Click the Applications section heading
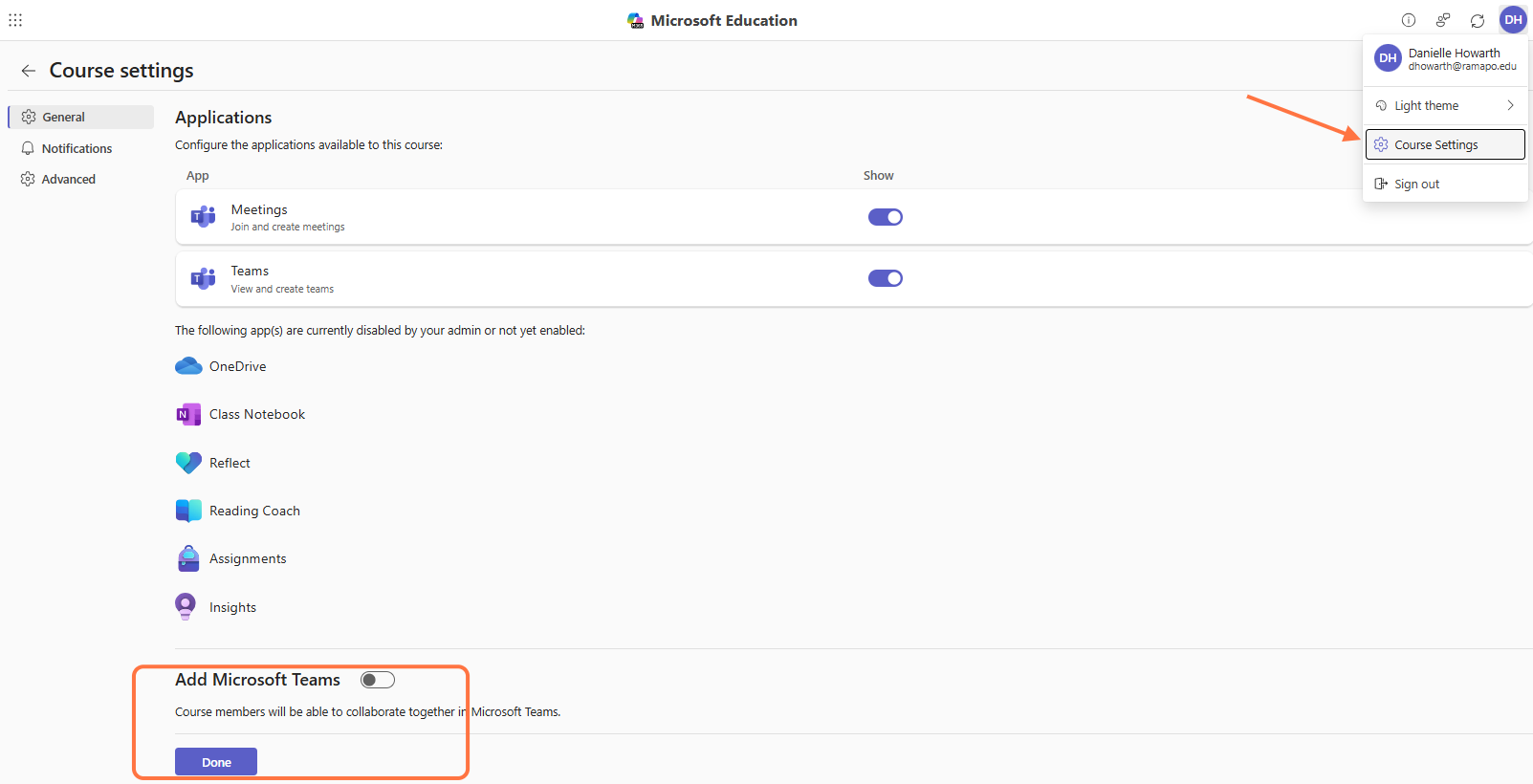 point(224,117)
